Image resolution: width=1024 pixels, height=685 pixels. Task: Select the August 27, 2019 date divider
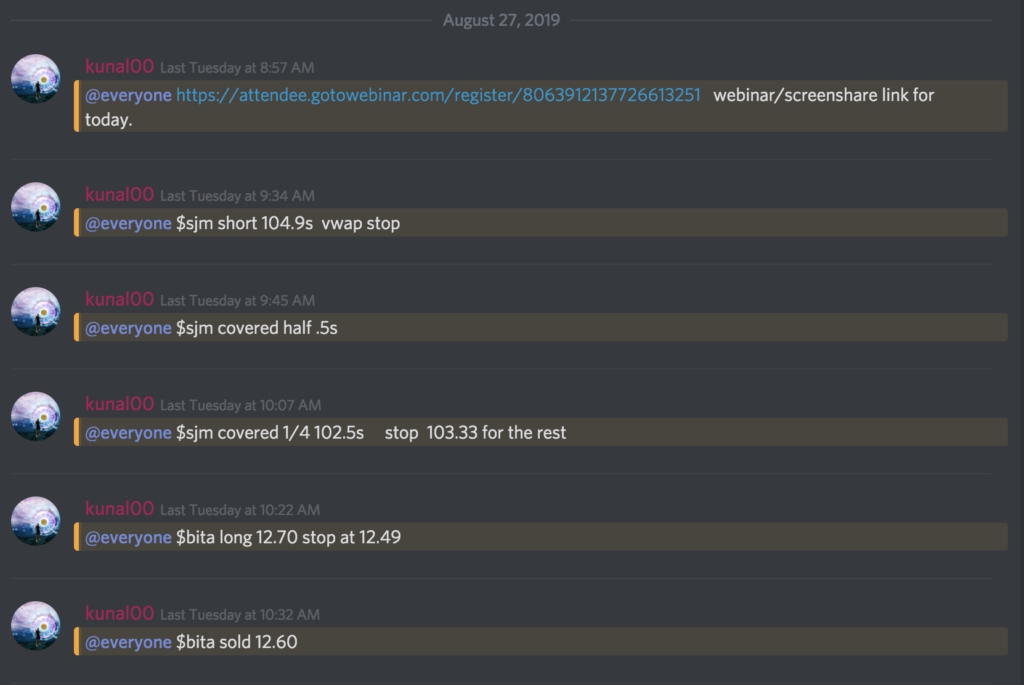(x=501, y=20)
